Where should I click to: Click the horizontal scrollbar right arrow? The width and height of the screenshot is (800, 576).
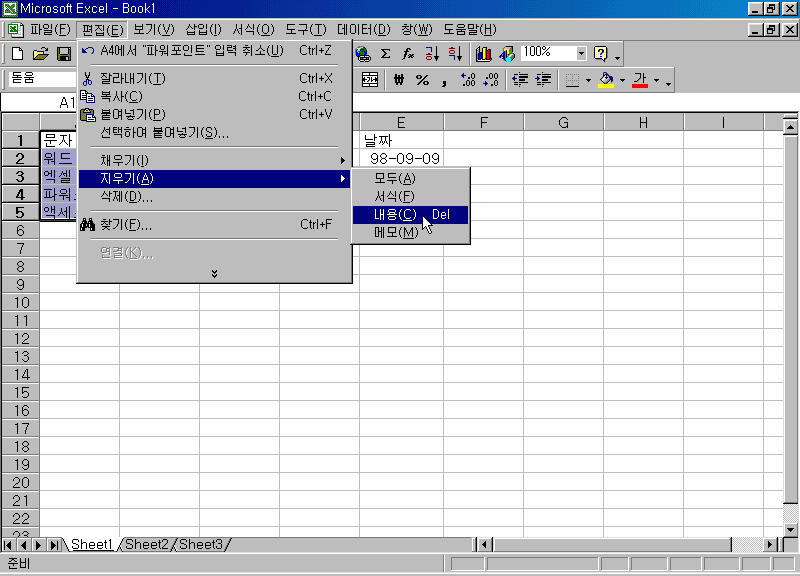click(770, 545)
